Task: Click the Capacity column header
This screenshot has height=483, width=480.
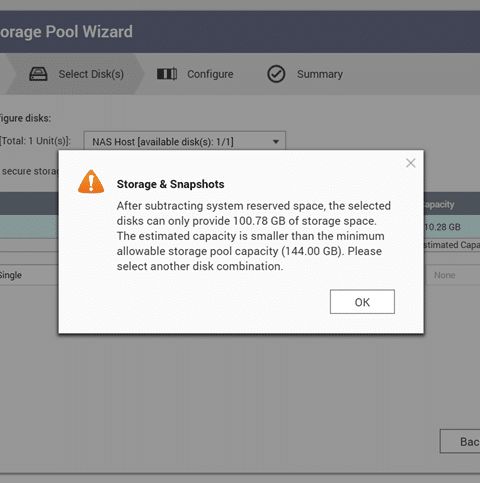Action: tap(439, 204)
